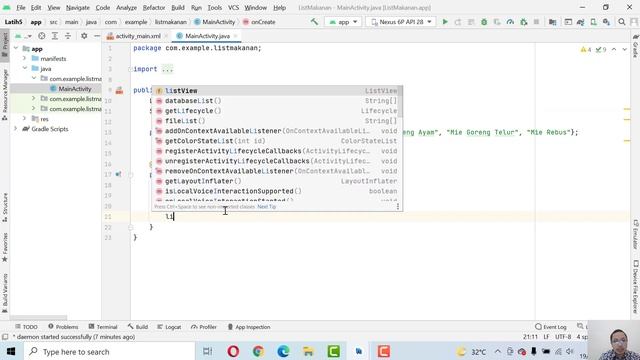Open the Build menu
The width and height of the screenshot is (640, 360).
pos(178,7)
